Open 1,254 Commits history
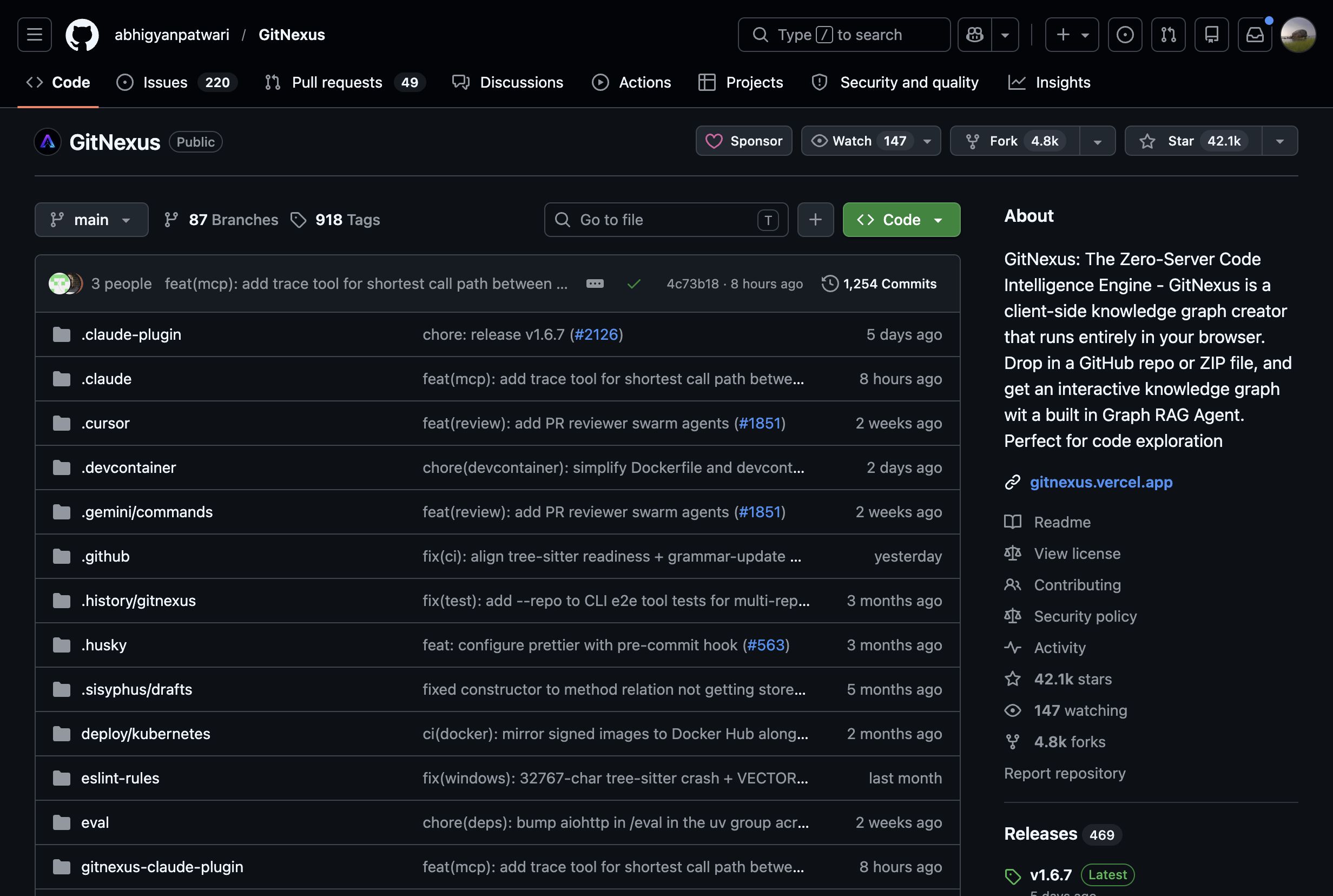The width and height of the screenshot is (1333, 896). pos(879,284)
